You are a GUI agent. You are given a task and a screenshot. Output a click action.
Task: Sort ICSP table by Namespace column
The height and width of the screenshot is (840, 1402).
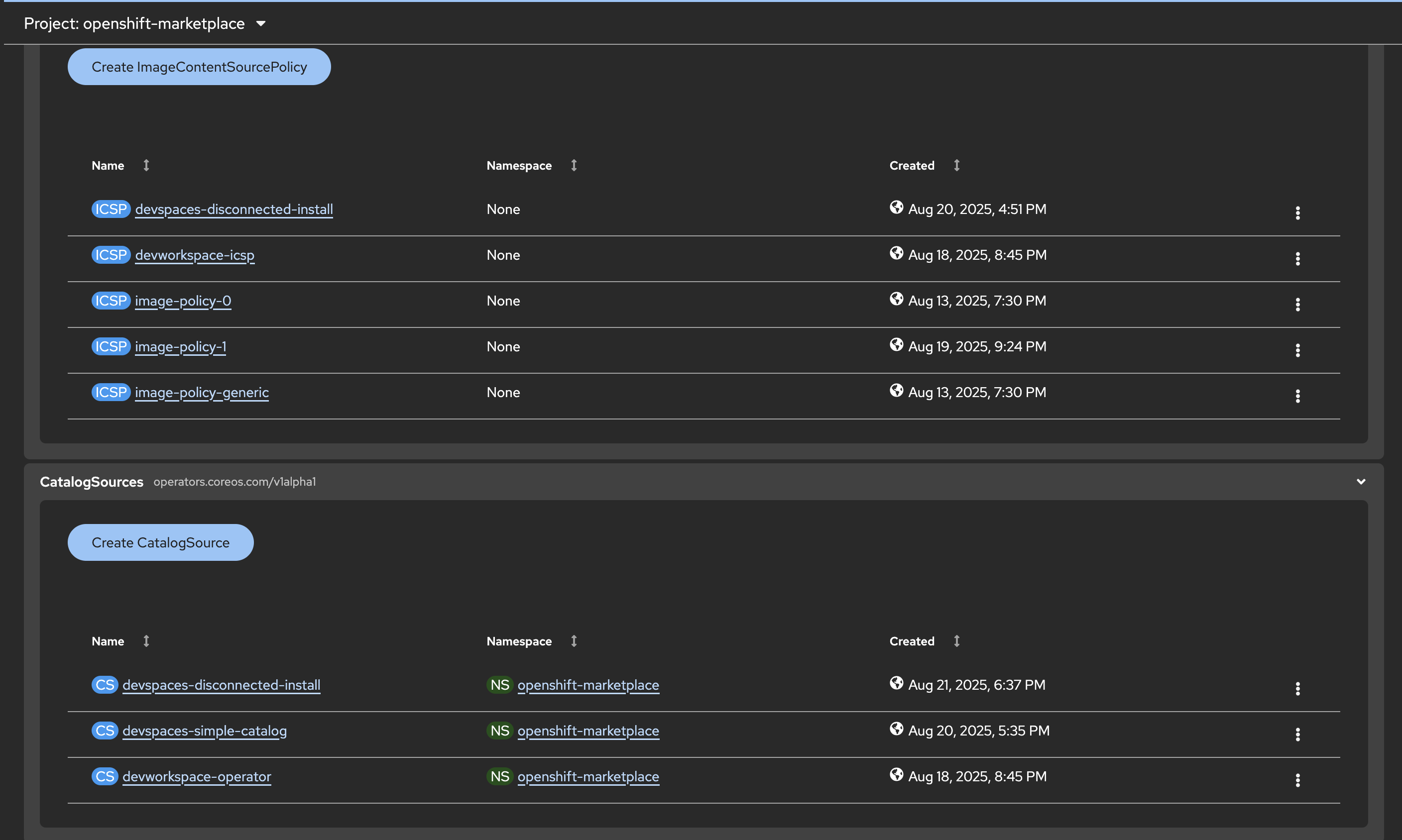coord(519,165)
